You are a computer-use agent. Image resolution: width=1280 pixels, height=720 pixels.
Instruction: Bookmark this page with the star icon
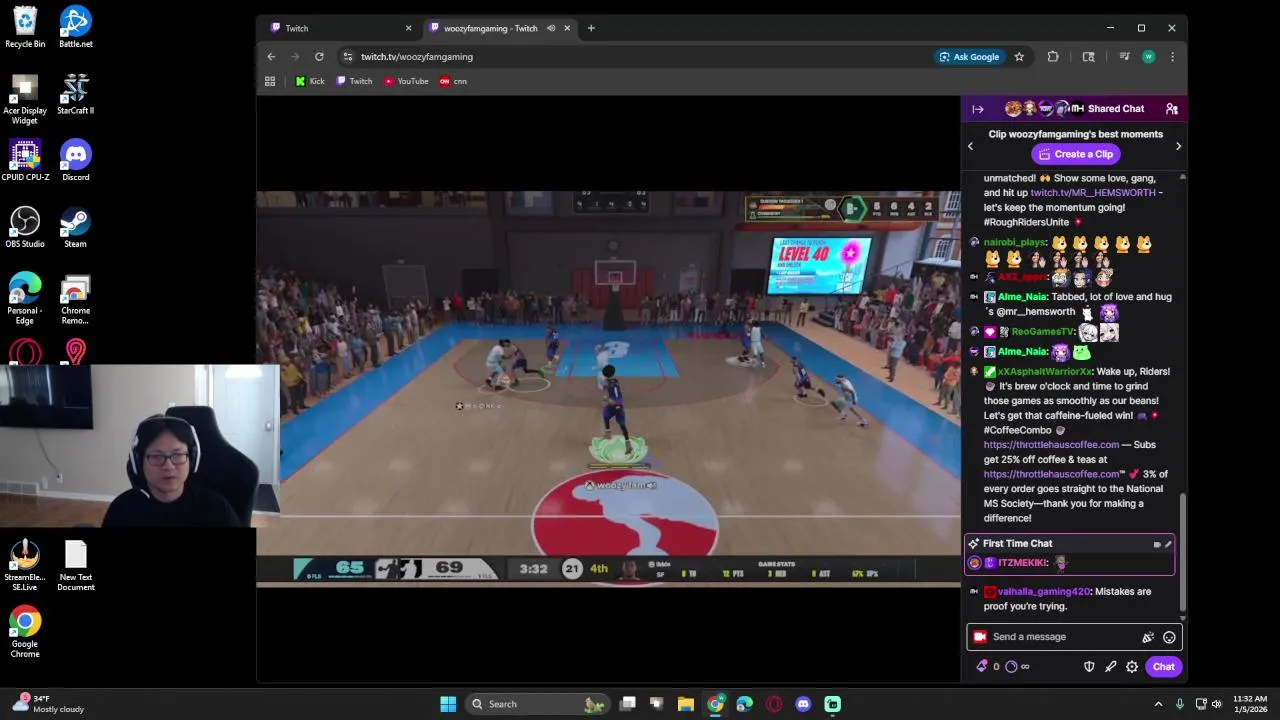(x=1019, y=57)
